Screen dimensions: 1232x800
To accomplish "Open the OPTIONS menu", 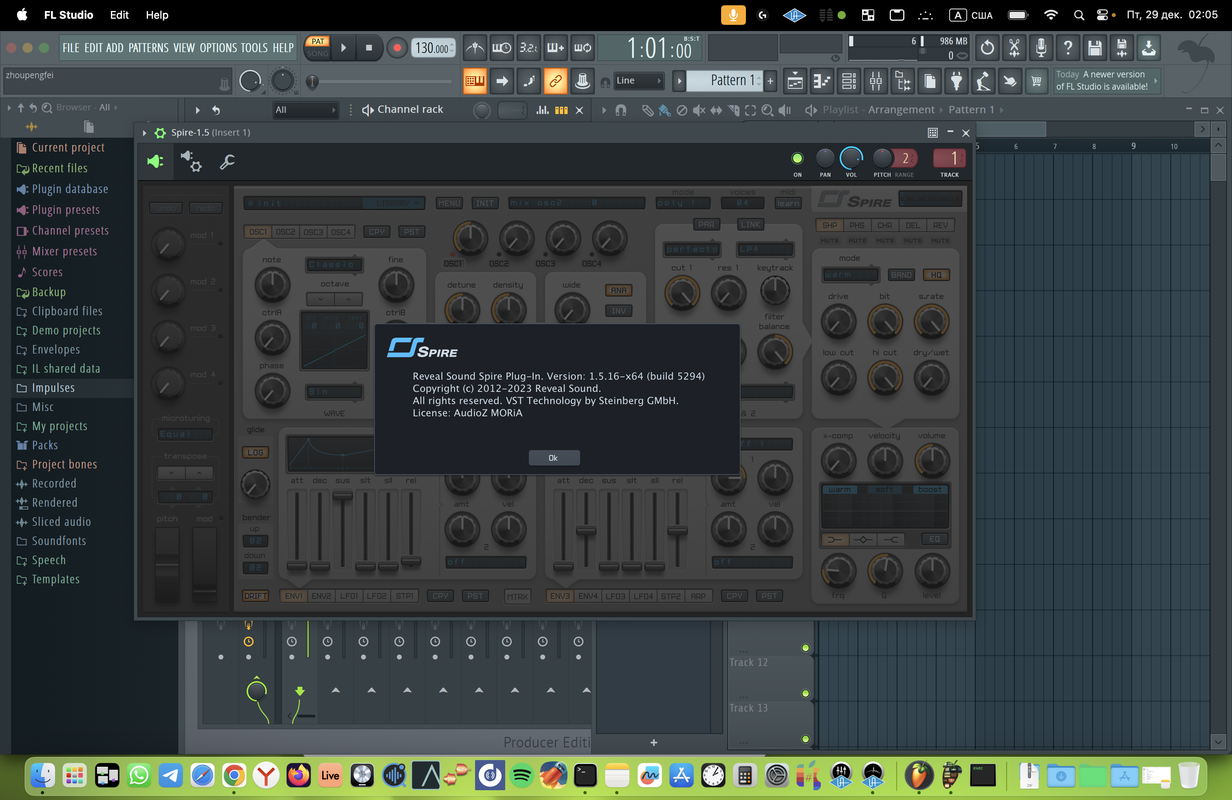I will (218, 47).
